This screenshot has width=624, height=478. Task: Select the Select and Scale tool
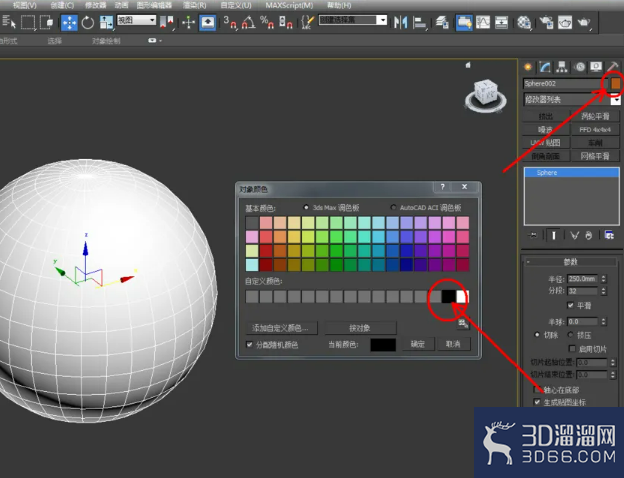pyautogui.click(x=106, y=22)
